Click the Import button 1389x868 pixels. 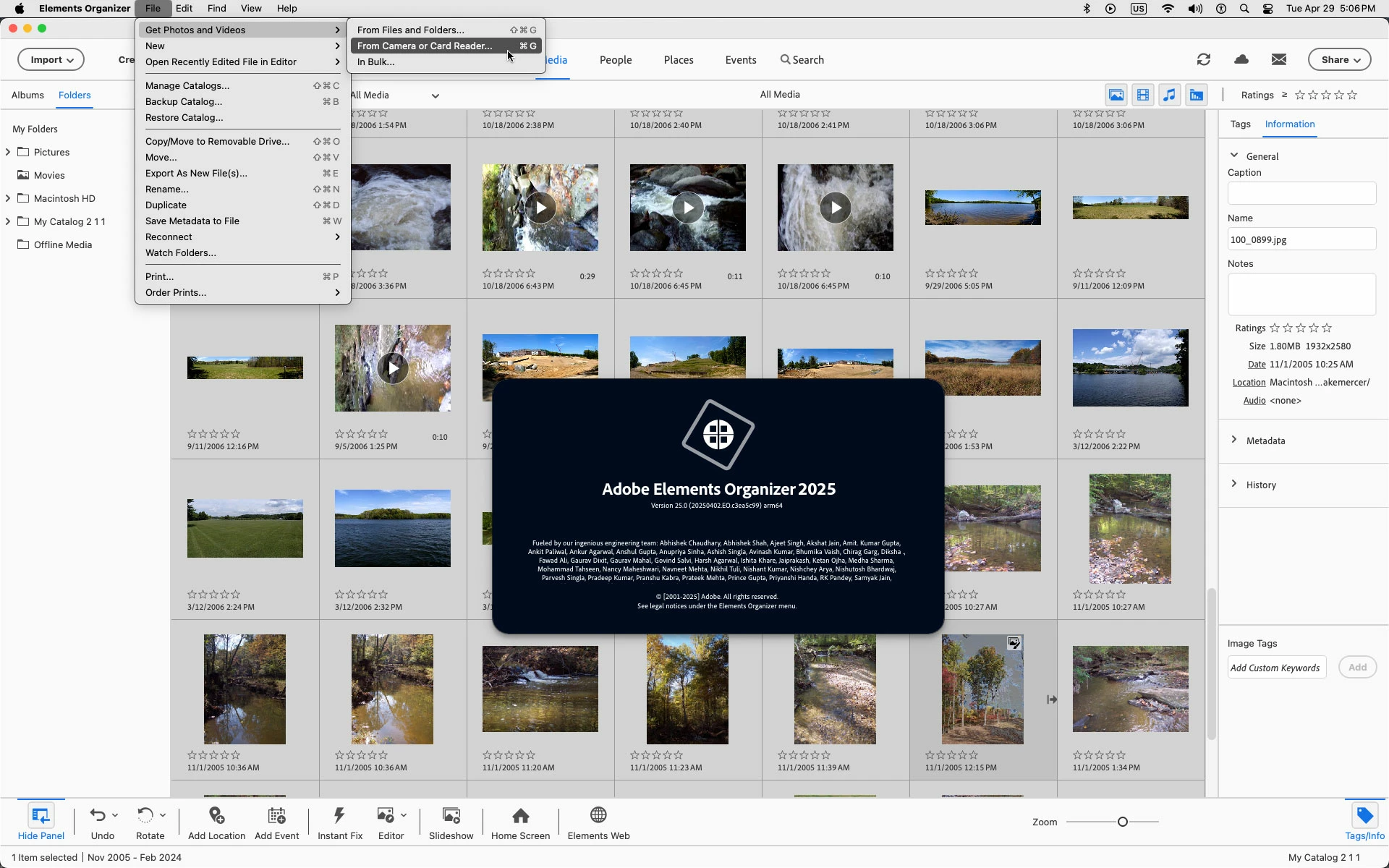click(x=51, y=60)
